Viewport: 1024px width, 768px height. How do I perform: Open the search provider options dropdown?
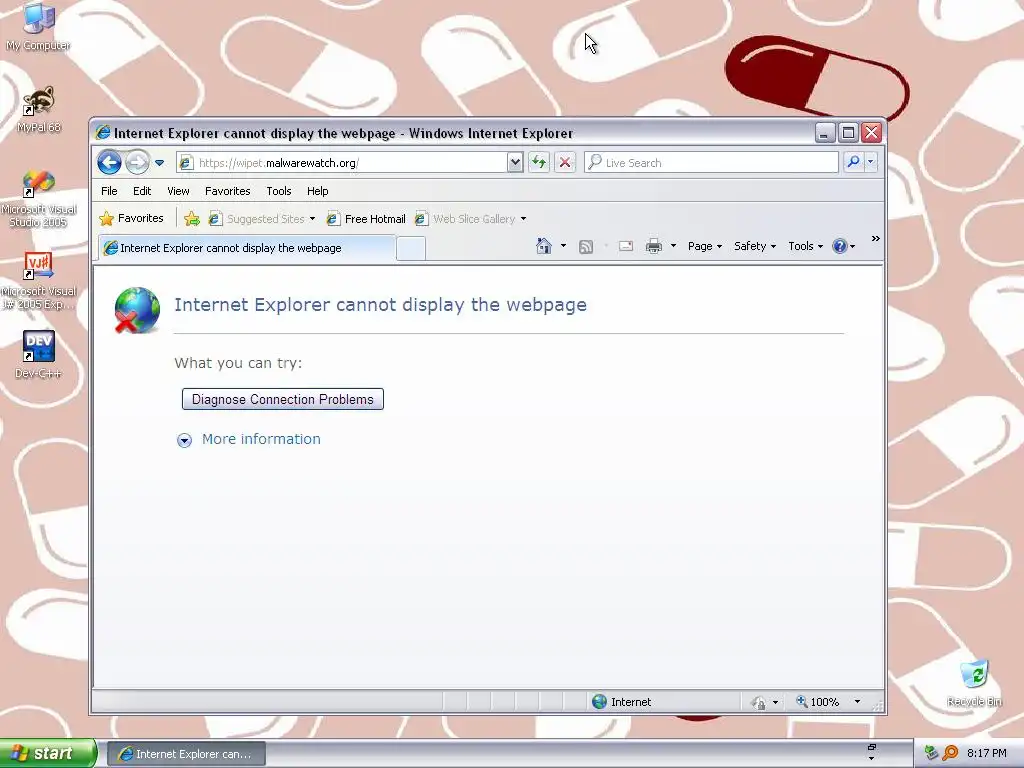[871, 162]
